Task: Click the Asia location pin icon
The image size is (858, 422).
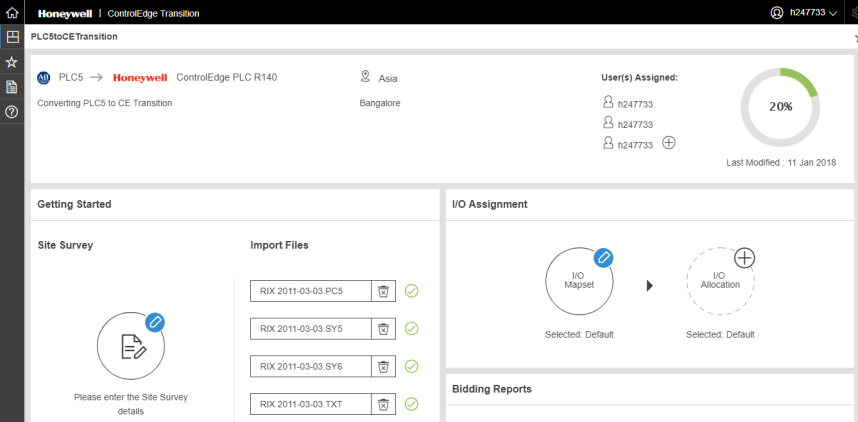Action: (366, 77)
